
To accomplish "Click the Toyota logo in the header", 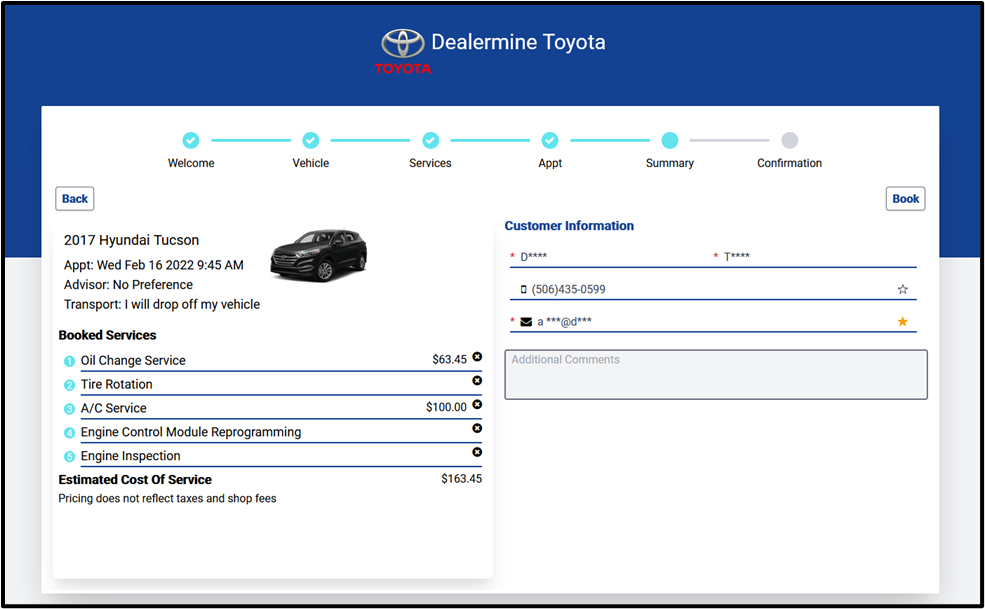I will click(x=403, y=47).
